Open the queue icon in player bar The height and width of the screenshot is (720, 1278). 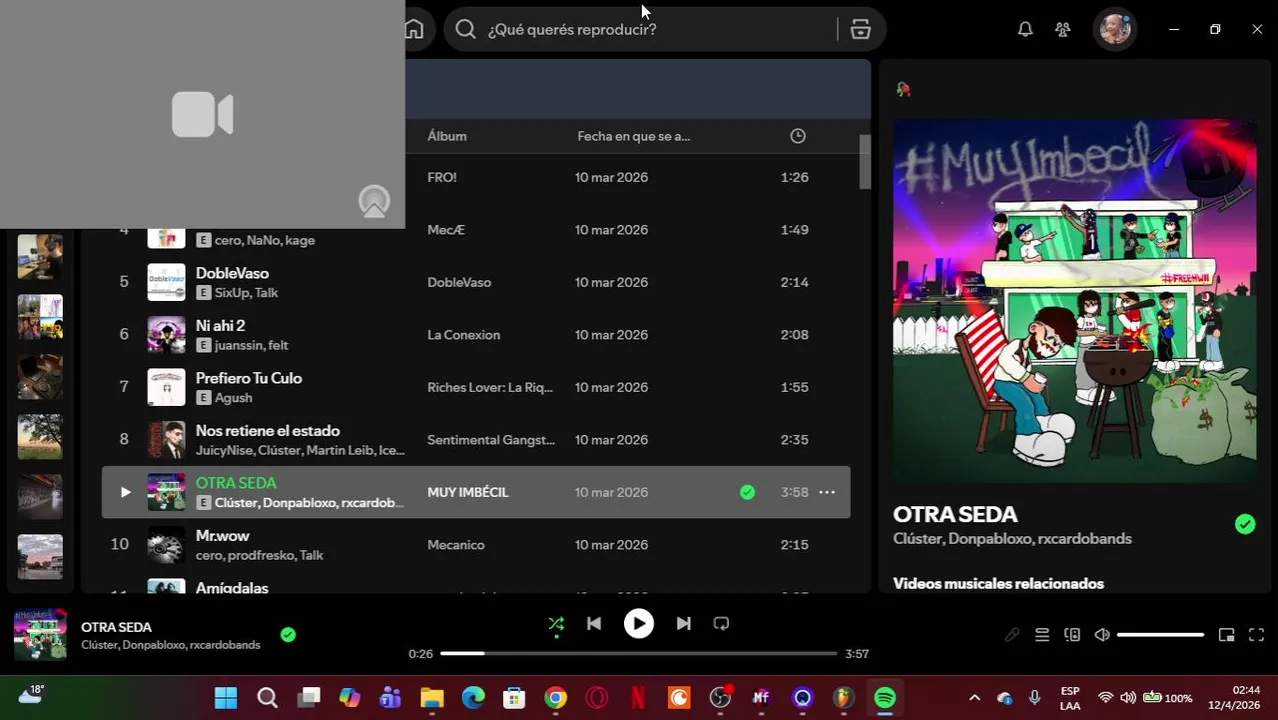1042,635
